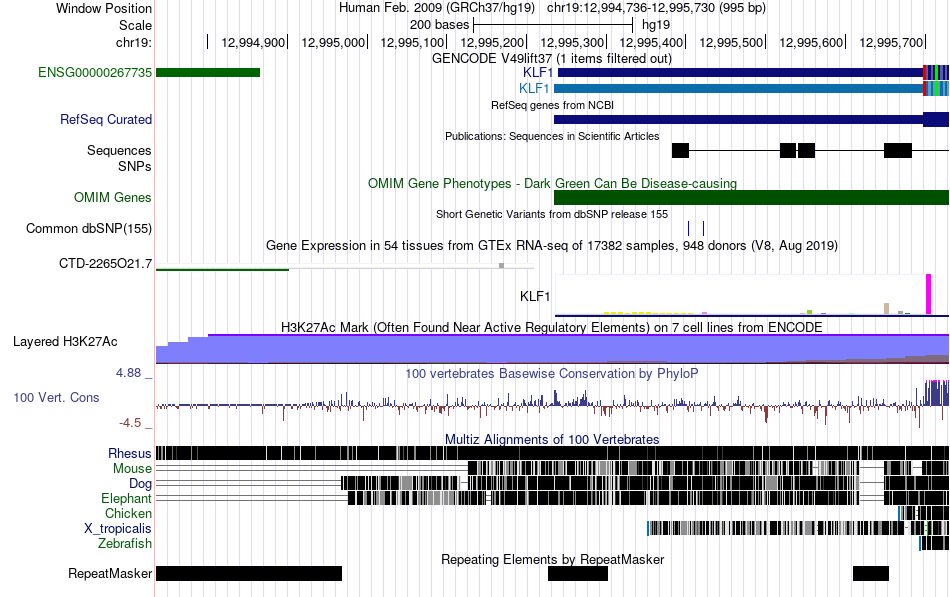Click the Dog alignment row label
950x597 pixels.
click(x=140, y=484)
